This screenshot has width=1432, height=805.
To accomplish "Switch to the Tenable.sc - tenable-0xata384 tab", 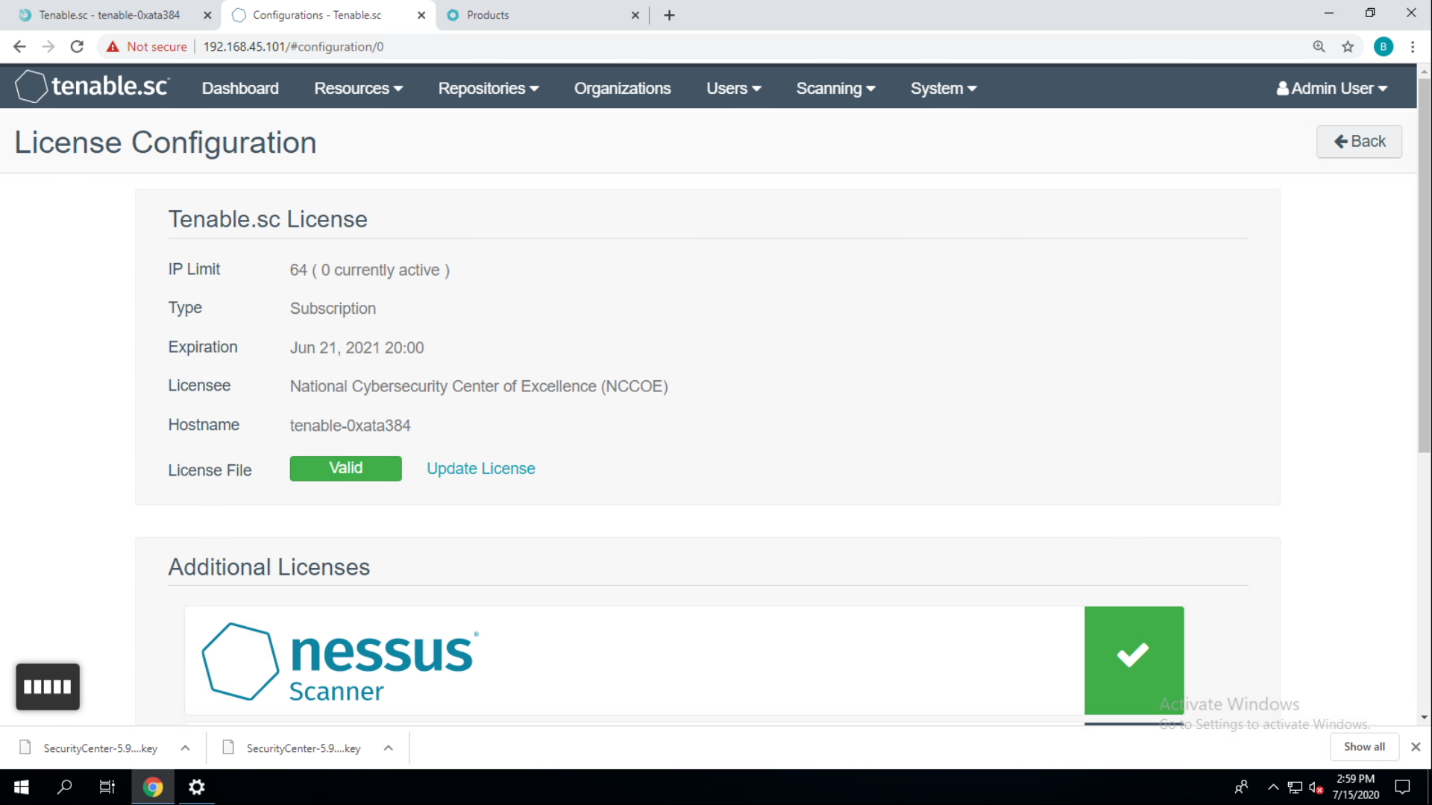I will pyautogui.click(x=109, y=15).
